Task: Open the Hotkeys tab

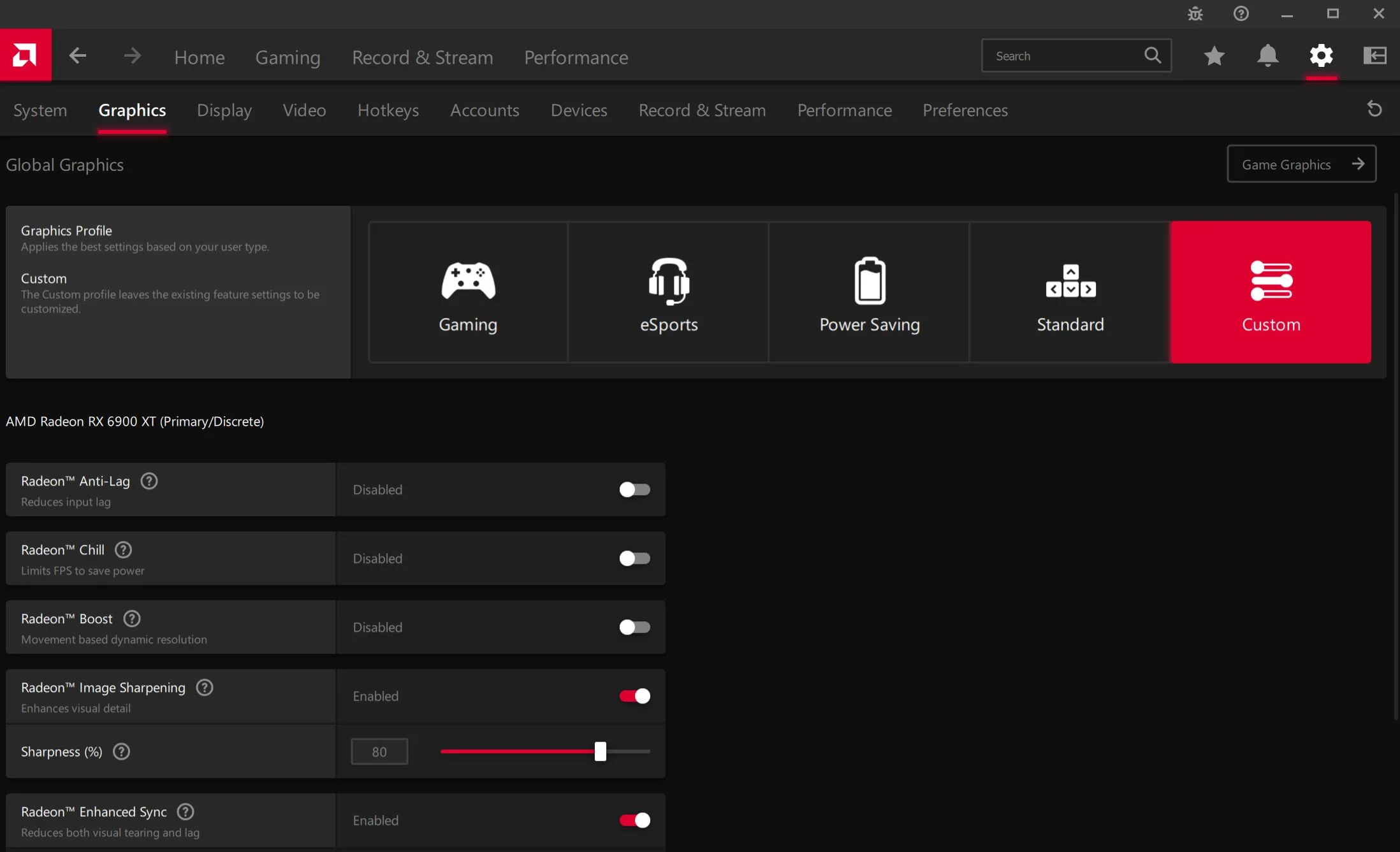Action: tap(388, 110)
